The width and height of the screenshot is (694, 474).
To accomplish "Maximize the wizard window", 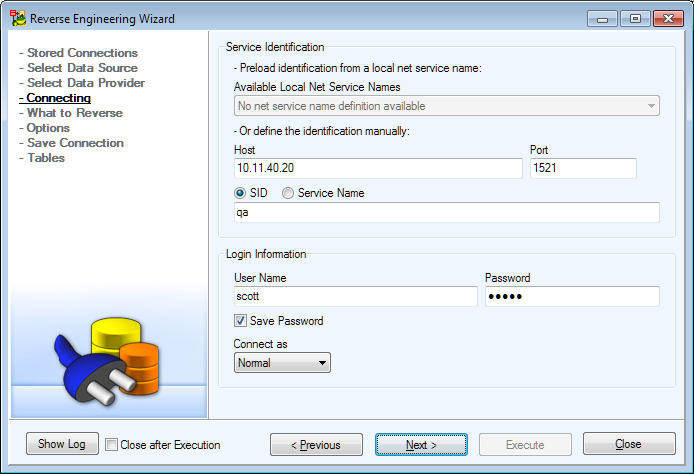I will point(635,19).
